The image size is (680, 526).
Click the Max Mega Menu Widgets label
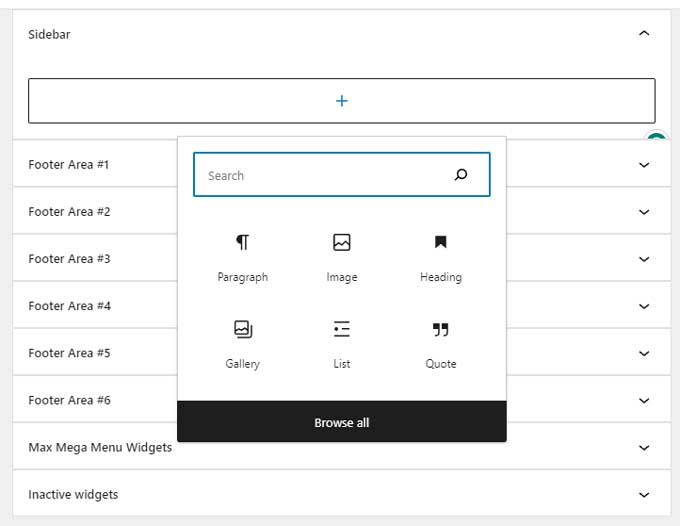[100, 448]
